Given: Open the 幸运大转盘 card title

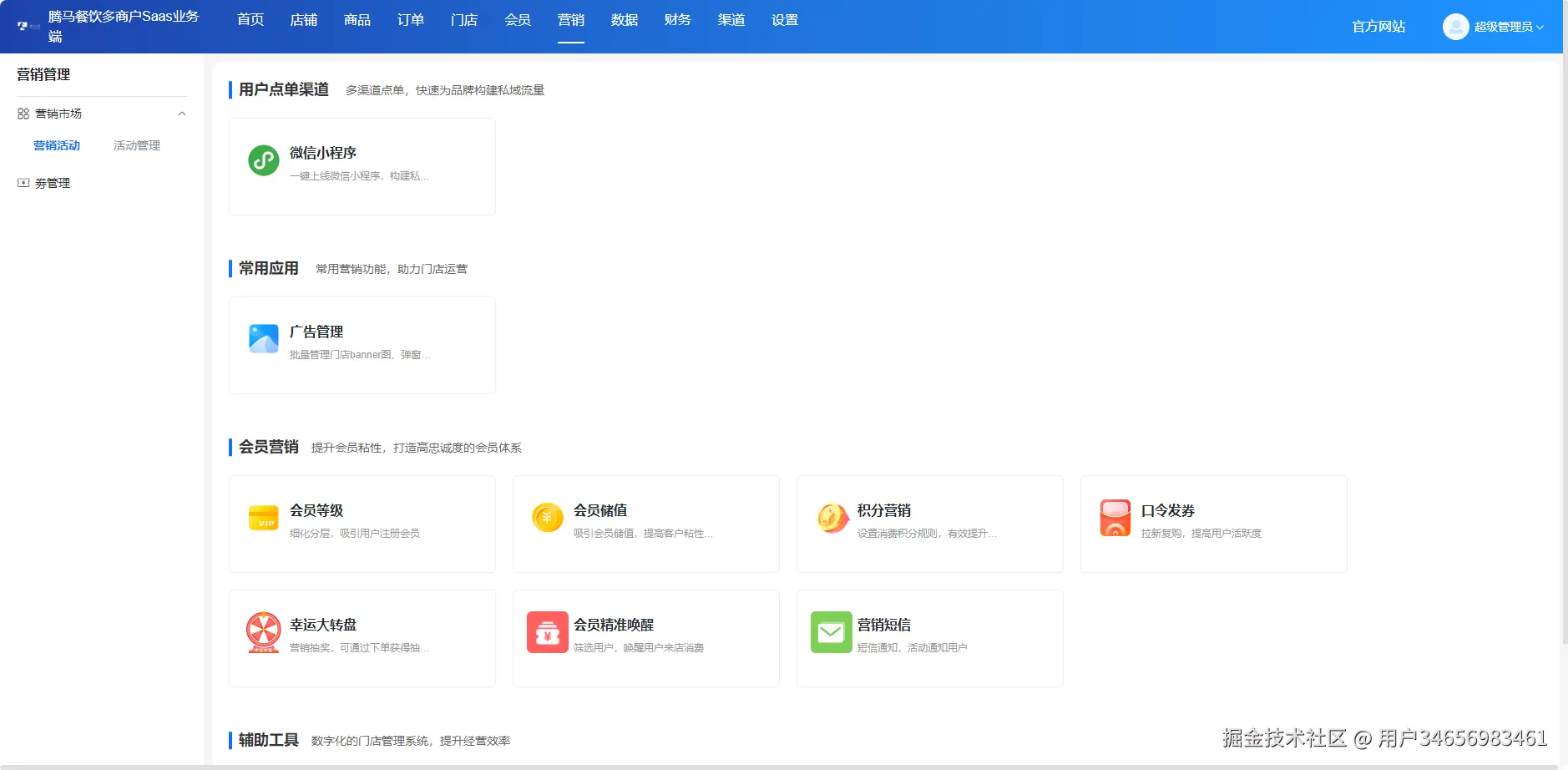Looking at the screenshot, I should click(x=323, y=625).
